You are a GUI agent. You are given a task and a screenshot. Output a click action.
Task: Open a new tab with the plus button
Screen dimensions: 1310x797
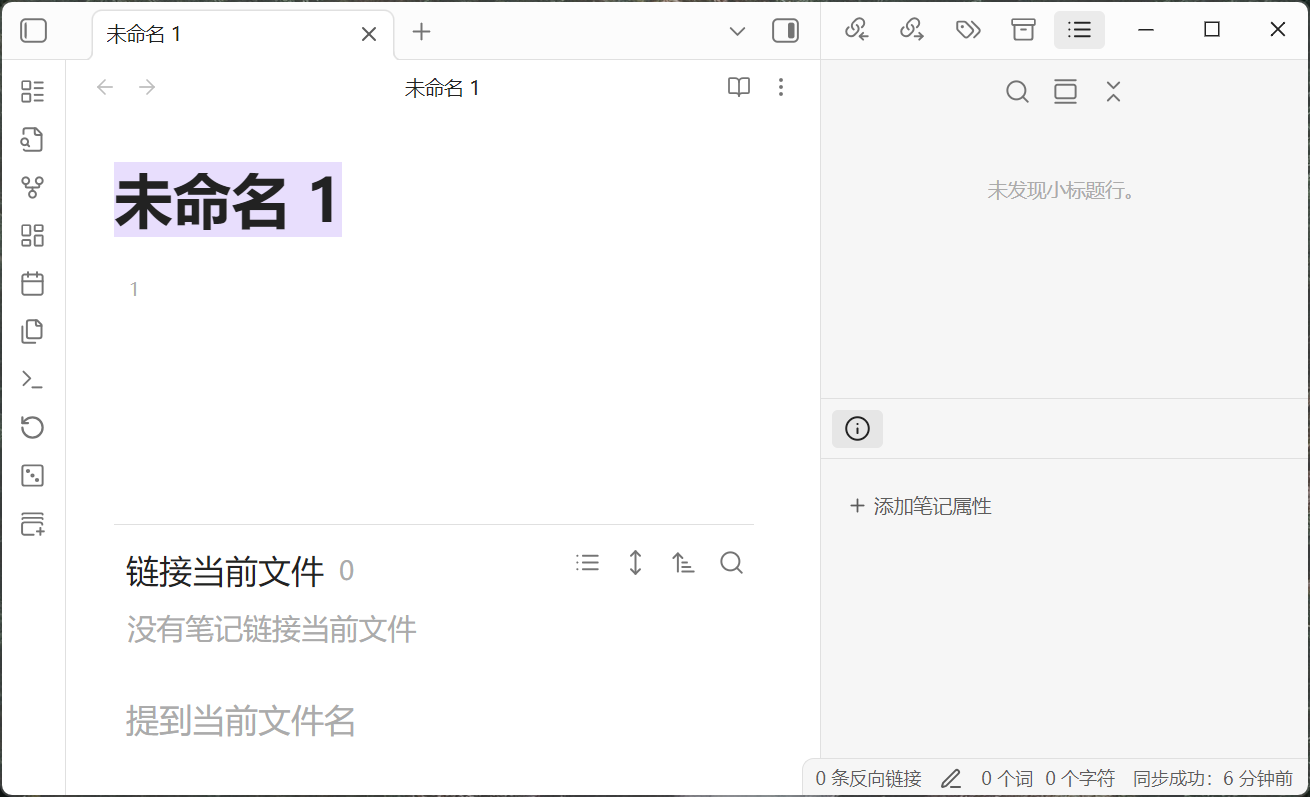click(x=421, y=32)
